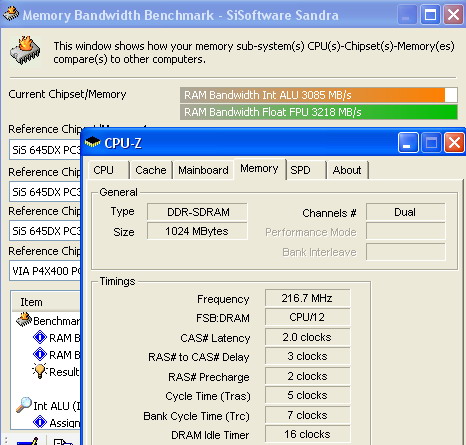Select the Channels # field showing Dual

(x=405, y=212)
